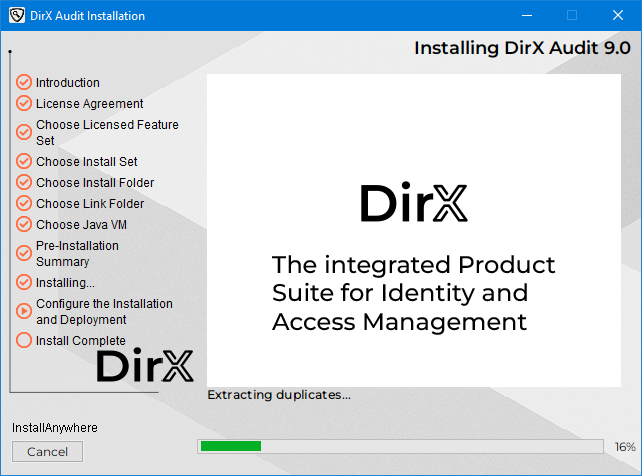The height and width of the screenshot is (476, 642).
Task: Click the DirX logo below the steps list
Action: click(145, 366)
